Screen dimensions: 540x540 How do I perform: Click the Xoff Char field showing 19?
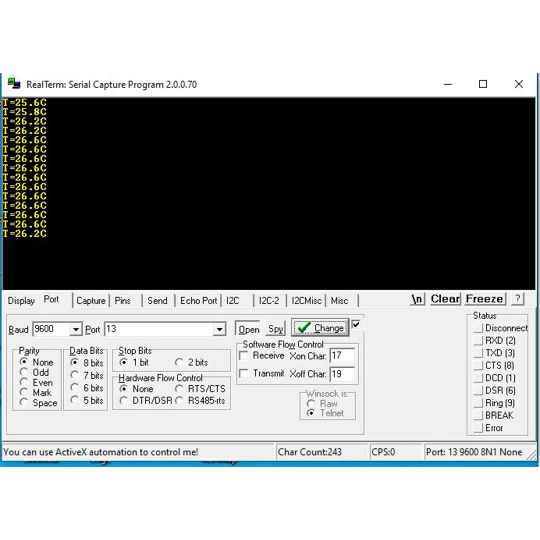coord(342,374)
